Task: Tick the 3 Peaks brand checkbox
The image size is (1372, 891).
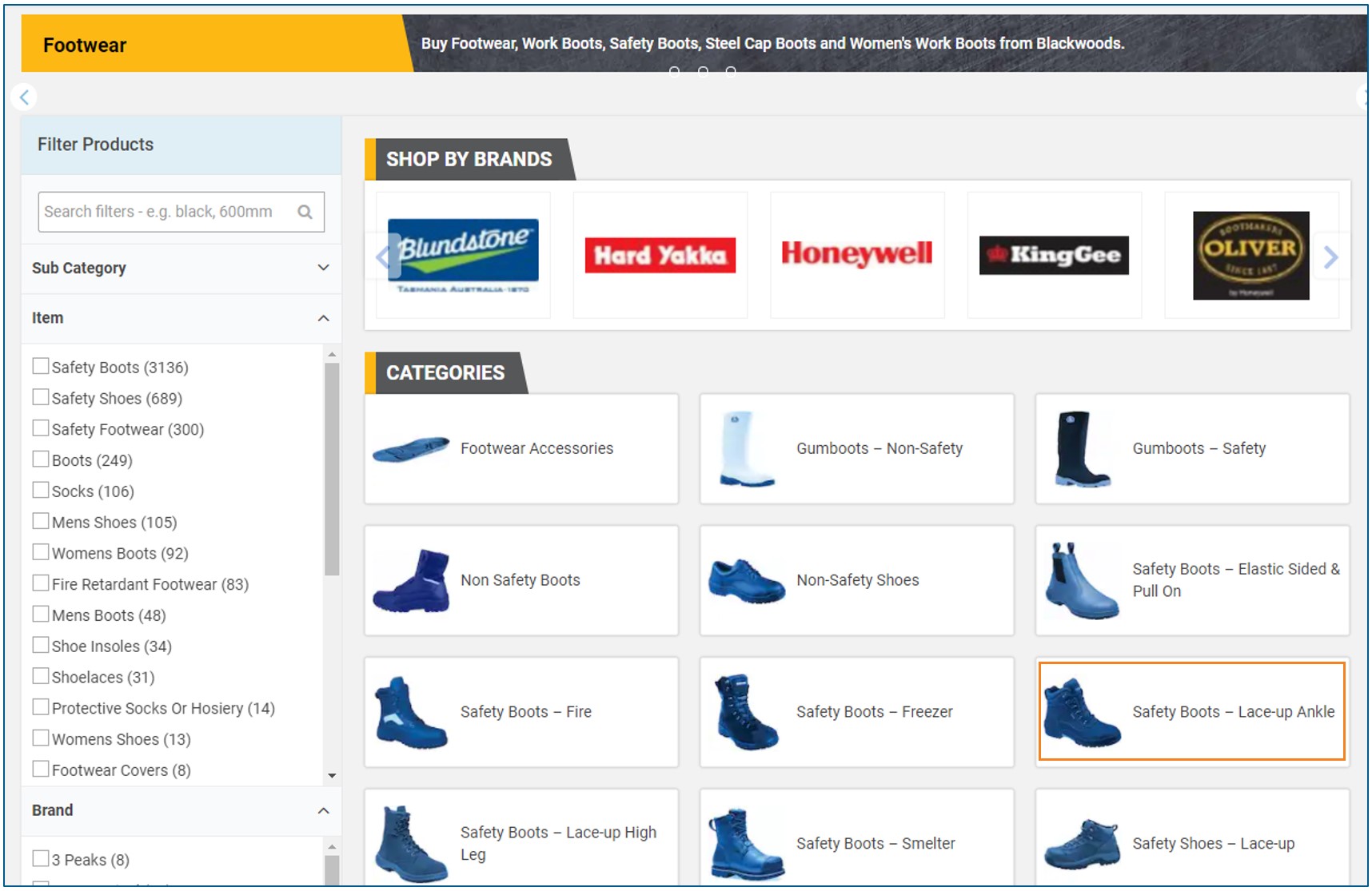Action: pos(41,857)
